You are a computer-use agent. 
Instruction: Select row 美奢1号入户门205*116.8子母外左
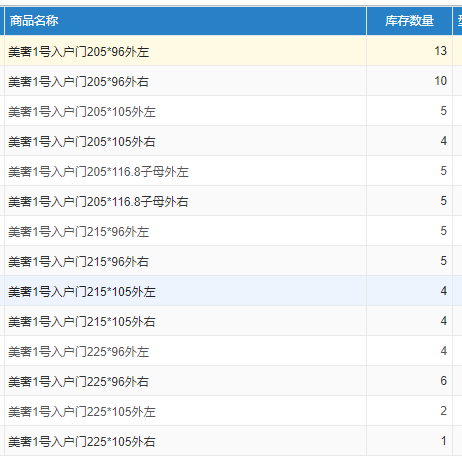(x=231, y=171)
